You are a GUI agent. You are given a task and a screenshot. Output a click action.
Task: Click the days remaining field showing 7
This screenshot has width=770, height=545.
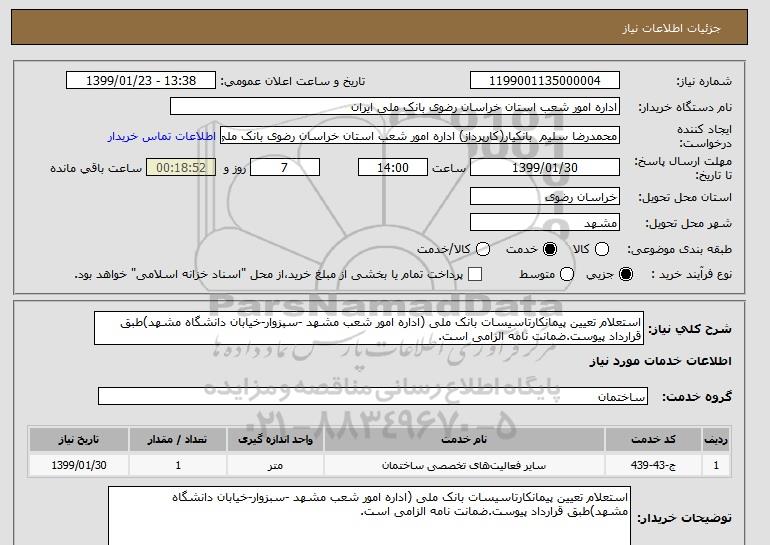pyautogui.click(x=285, y=167)
